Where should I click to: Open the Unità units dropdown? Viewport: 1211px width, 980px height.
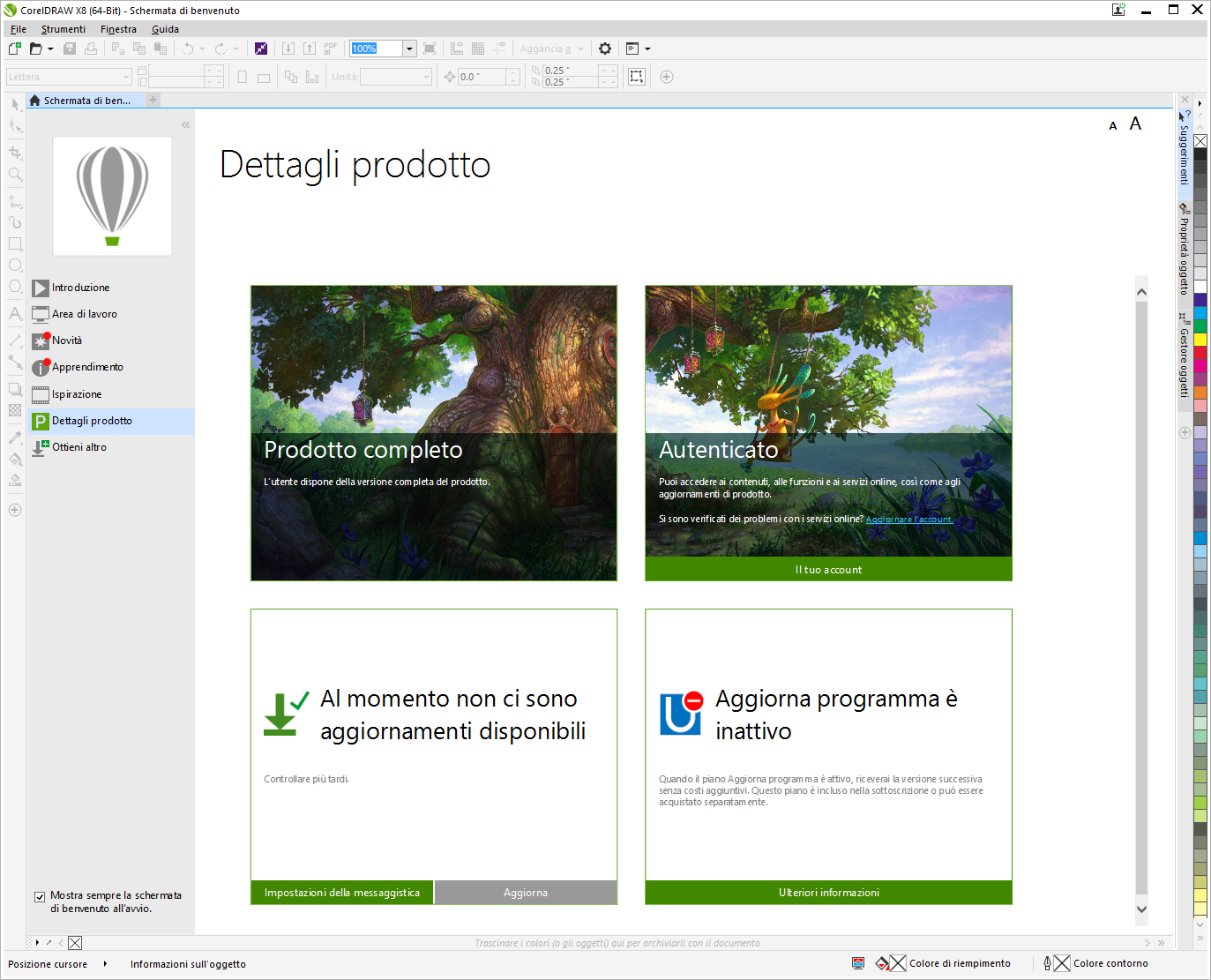pos(396,77)
